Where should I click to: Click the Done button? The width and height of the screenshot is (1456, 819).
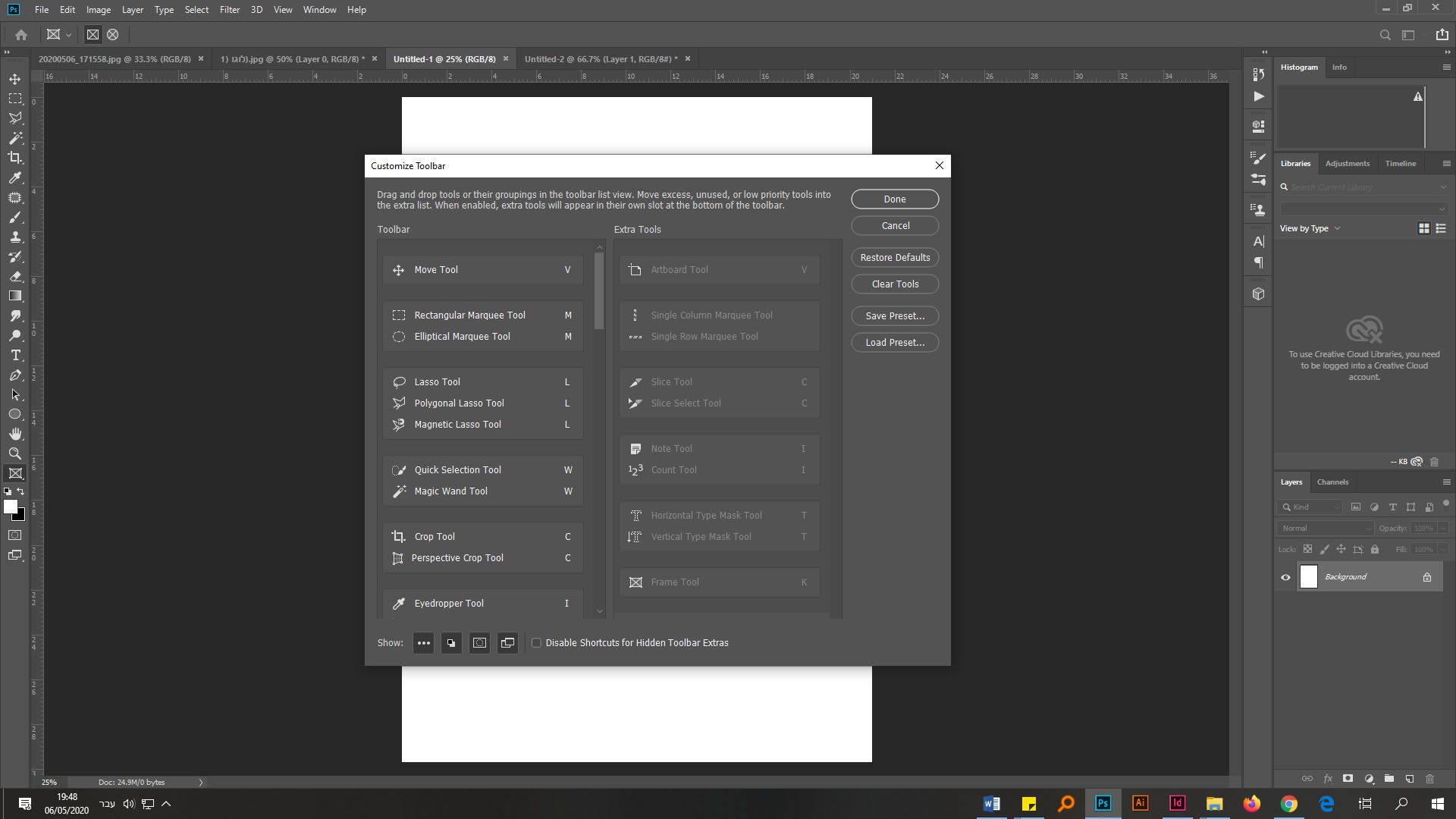pos(895,199)
